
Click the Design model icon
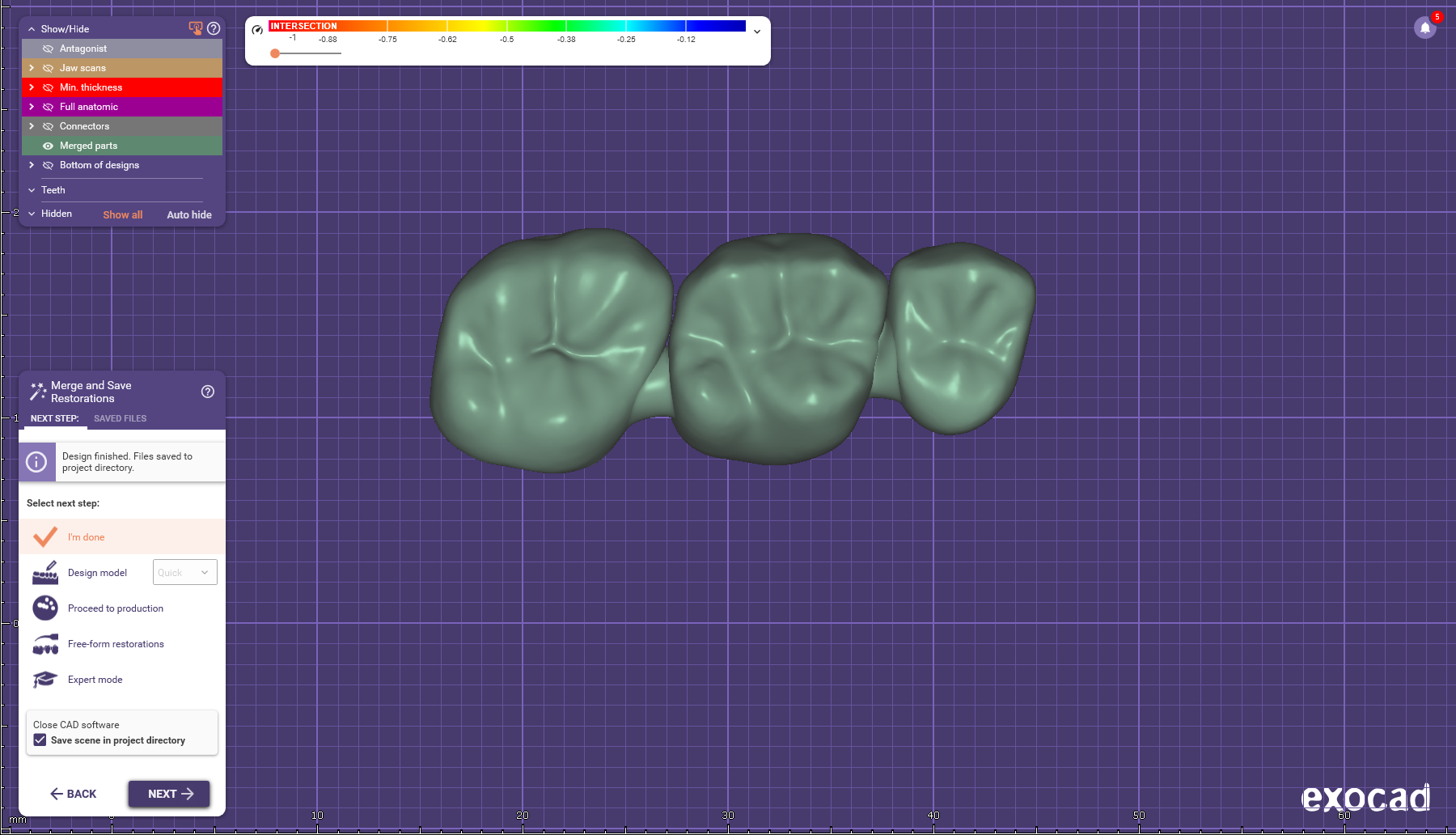tap(45, 573)
